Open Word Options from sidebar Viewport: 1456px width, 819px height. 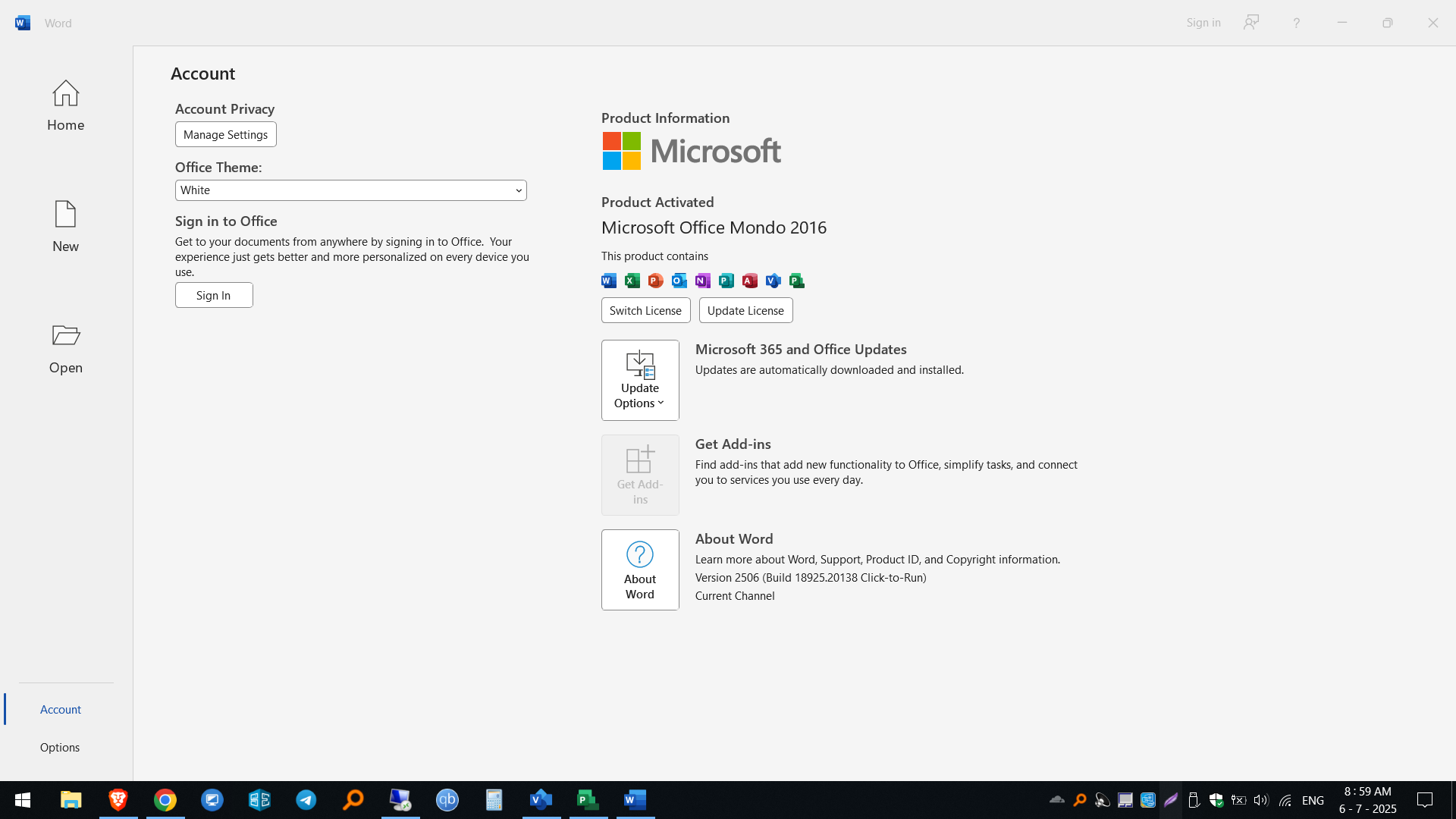(x=60, y=747)
